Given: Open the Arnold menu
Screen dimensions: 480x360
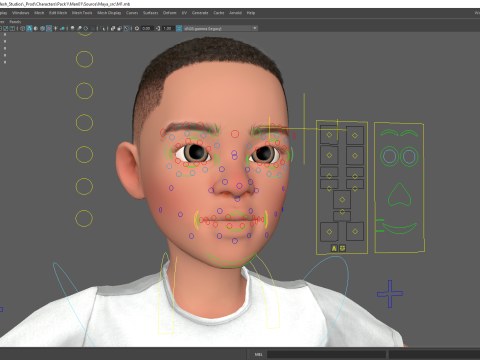Looking at the screenshot, I should (235, 13).
